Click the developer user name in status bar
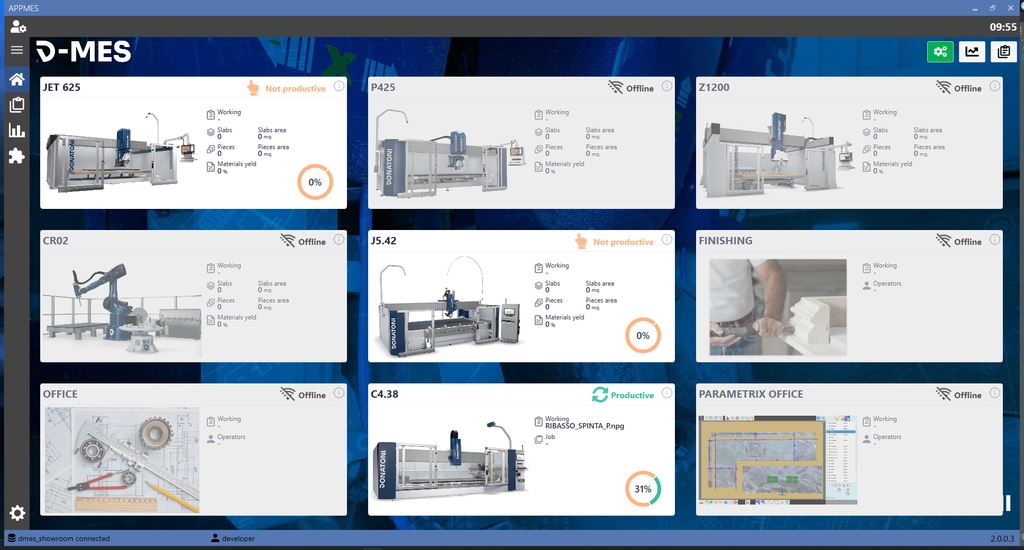The width and height of the screenshot is (1024, 550). coord(238,539)
